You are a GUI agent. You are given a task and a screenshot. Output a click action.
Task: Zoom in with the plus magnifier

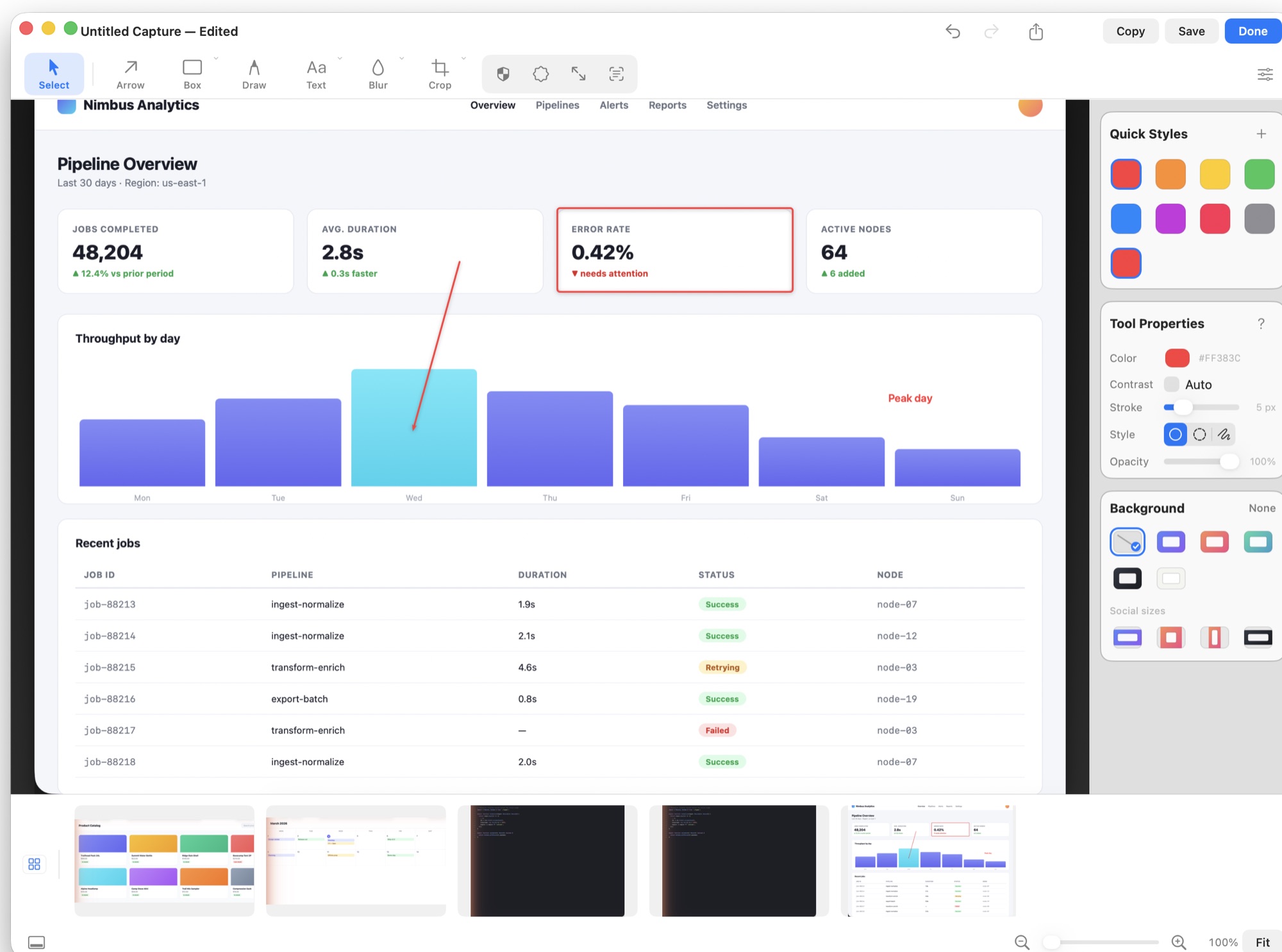pyautogui.click(x=1178, y=942)
